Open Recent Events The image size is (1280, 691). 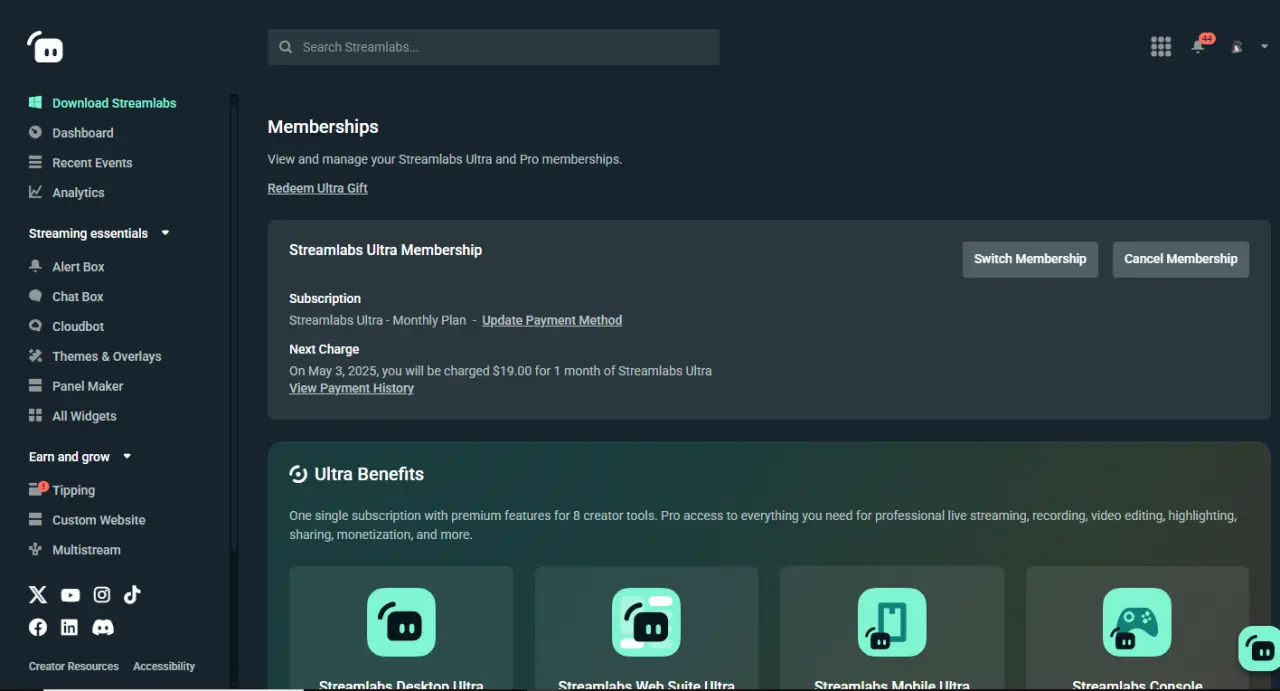[x=92, y=163]
